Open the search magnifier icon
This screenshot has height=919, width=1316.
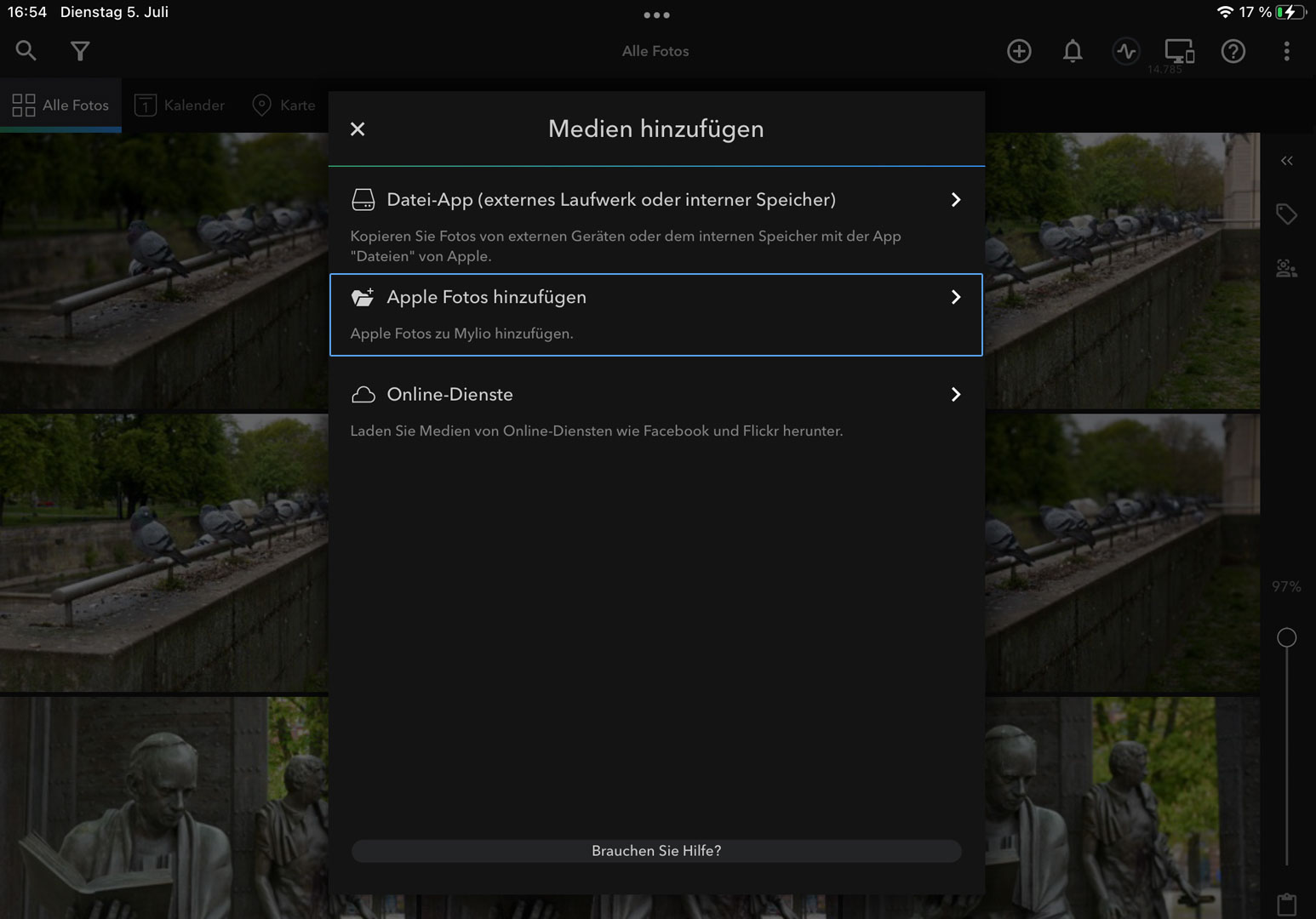pos(26,51)
